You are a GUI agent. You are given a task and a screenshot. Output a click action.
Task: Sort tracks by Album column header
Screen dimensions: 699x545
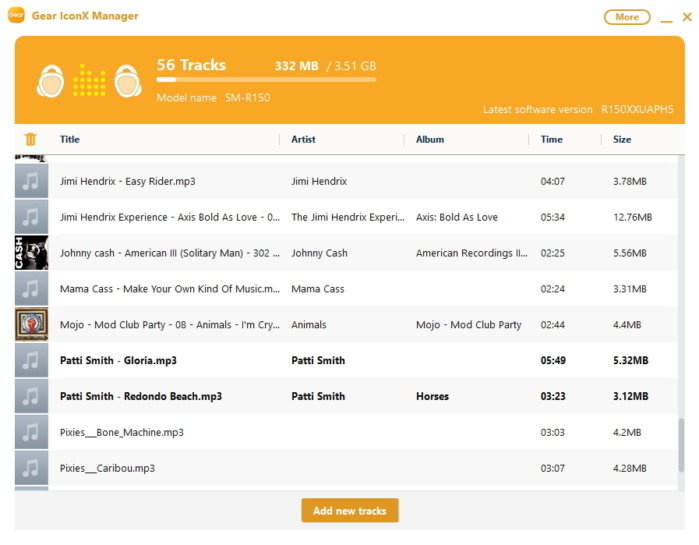430,139
